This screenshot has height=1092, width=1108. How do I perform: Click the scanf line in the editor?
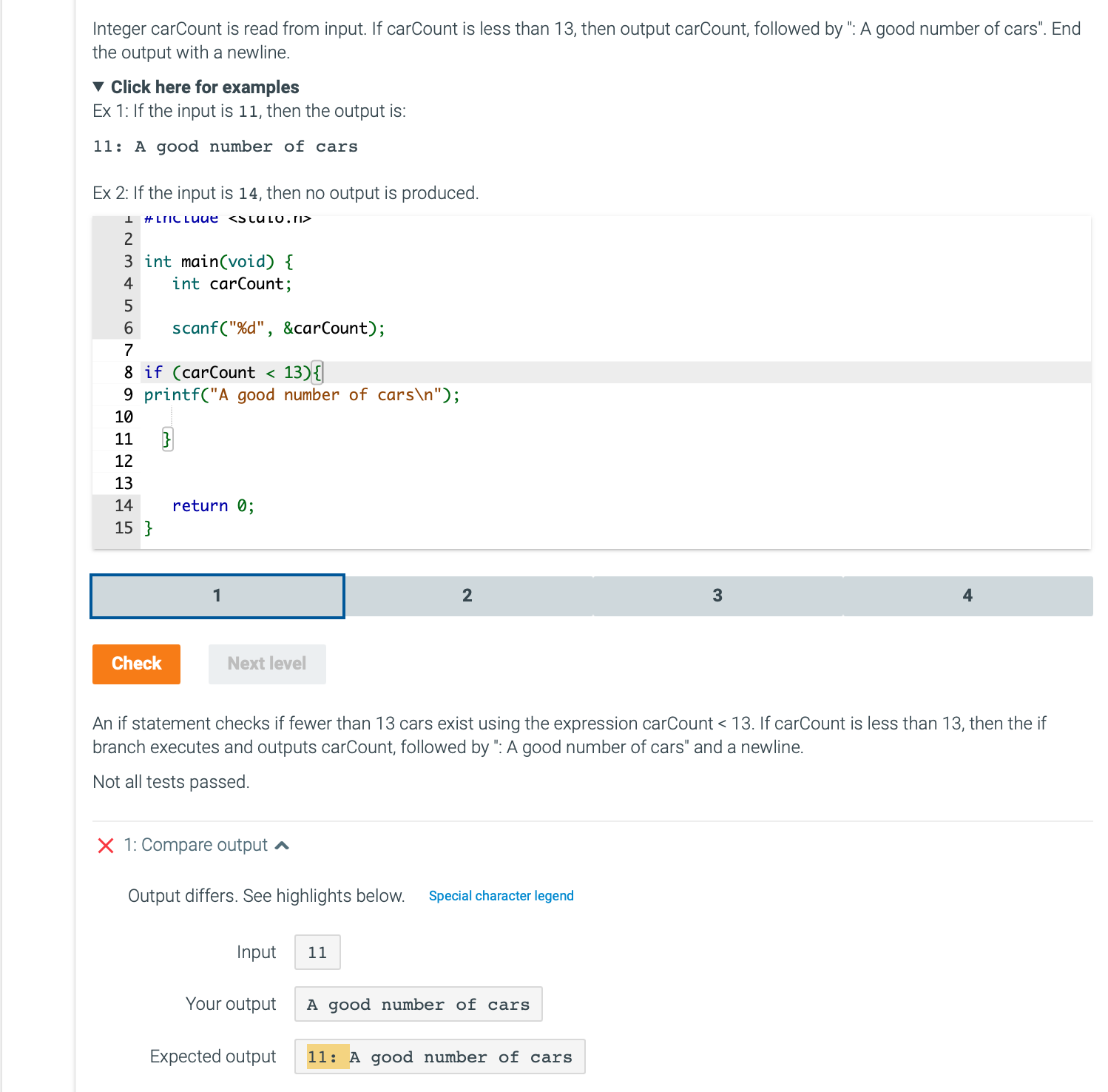tap(277, 328)
